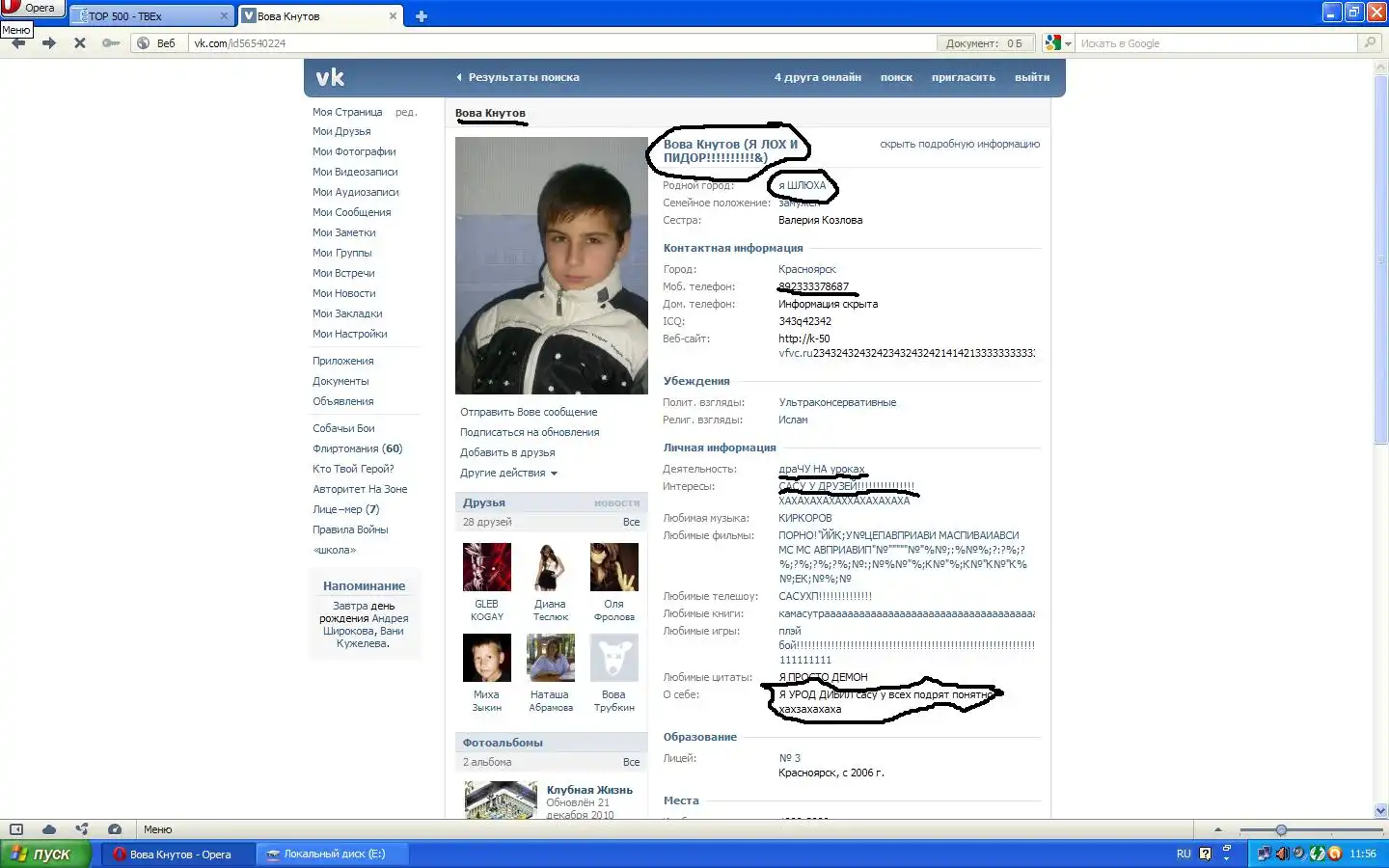
Task: Click the Google search magnifier icon
Action: [x=1369, y=43]
